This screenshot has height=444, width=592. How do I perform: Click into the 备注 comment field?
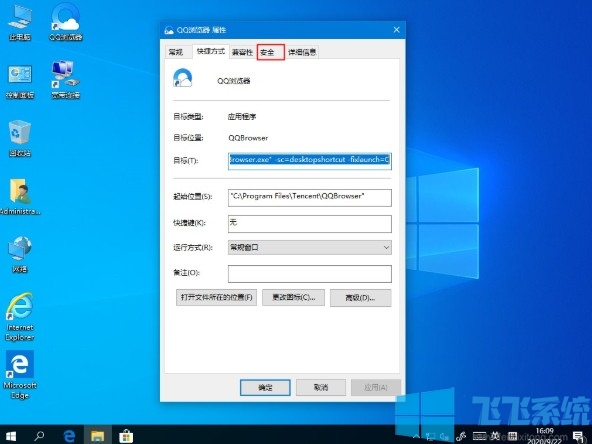click(x=310, y=274)
